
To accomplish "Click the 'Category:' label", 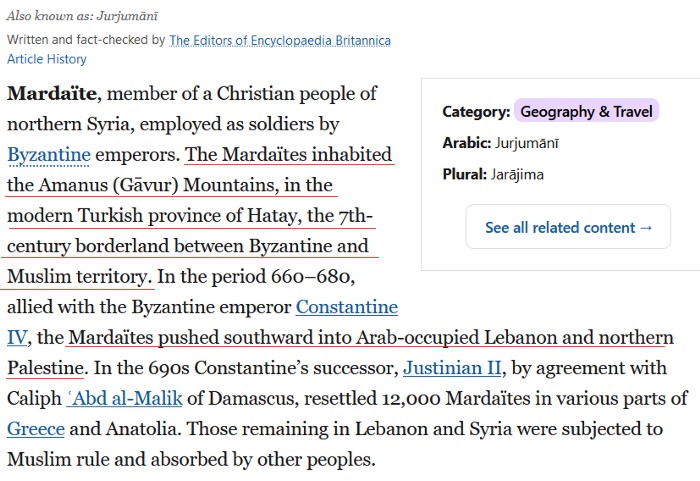I will [476, 111].
